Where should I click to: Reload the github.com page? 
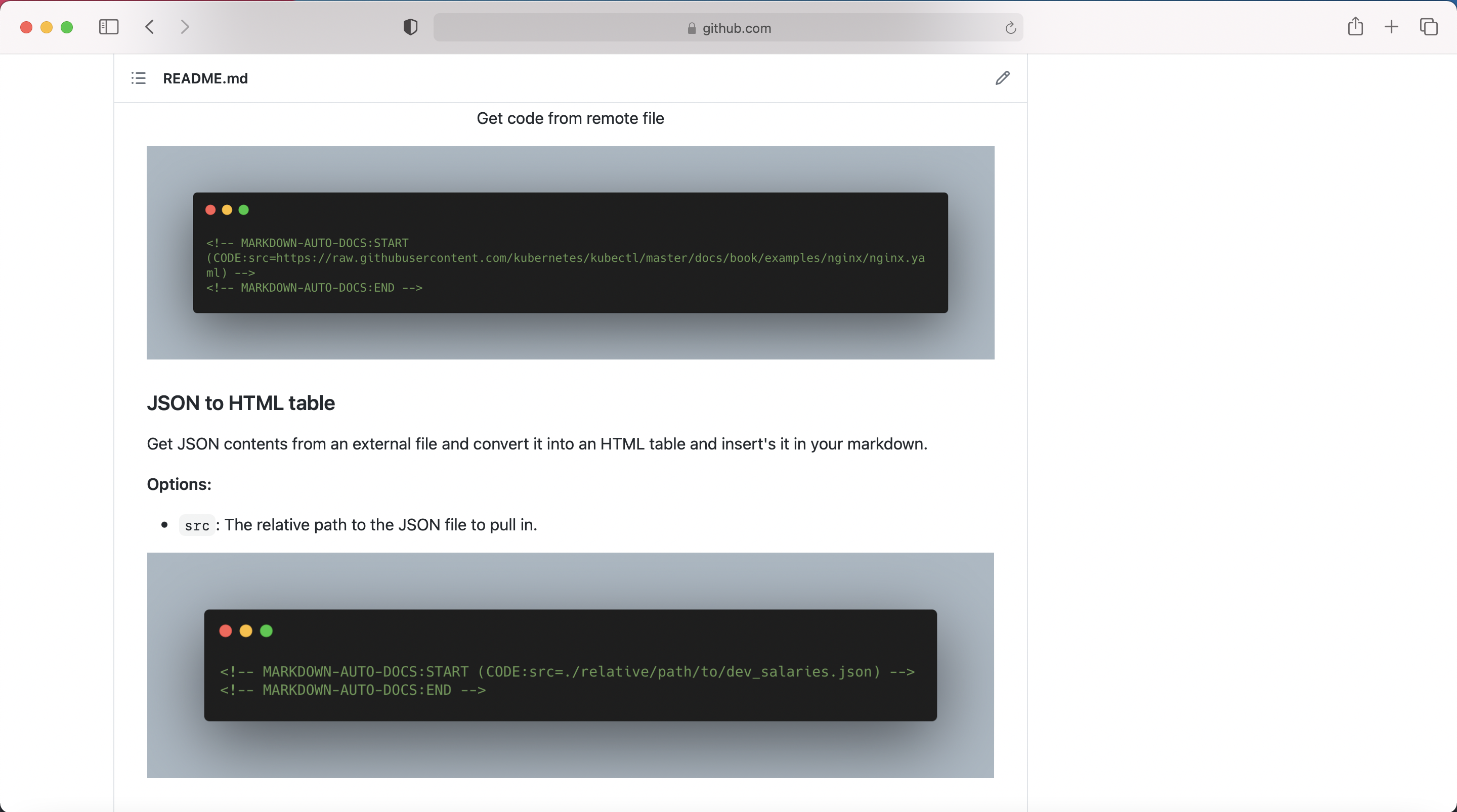1010,28
